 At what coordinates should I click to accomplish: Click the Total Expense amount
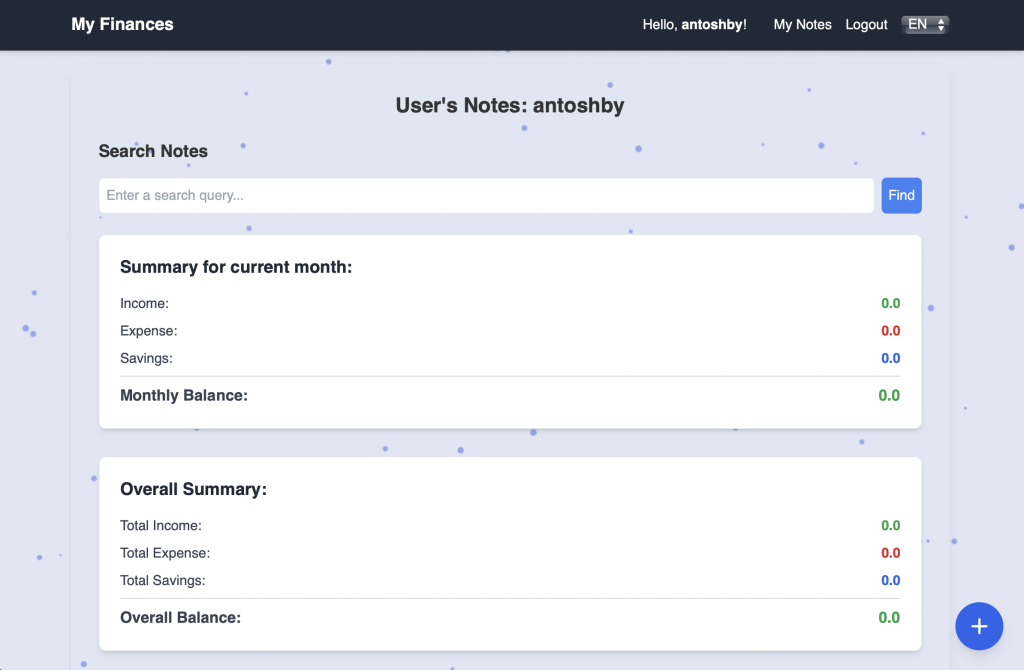[x=890, y=553]
